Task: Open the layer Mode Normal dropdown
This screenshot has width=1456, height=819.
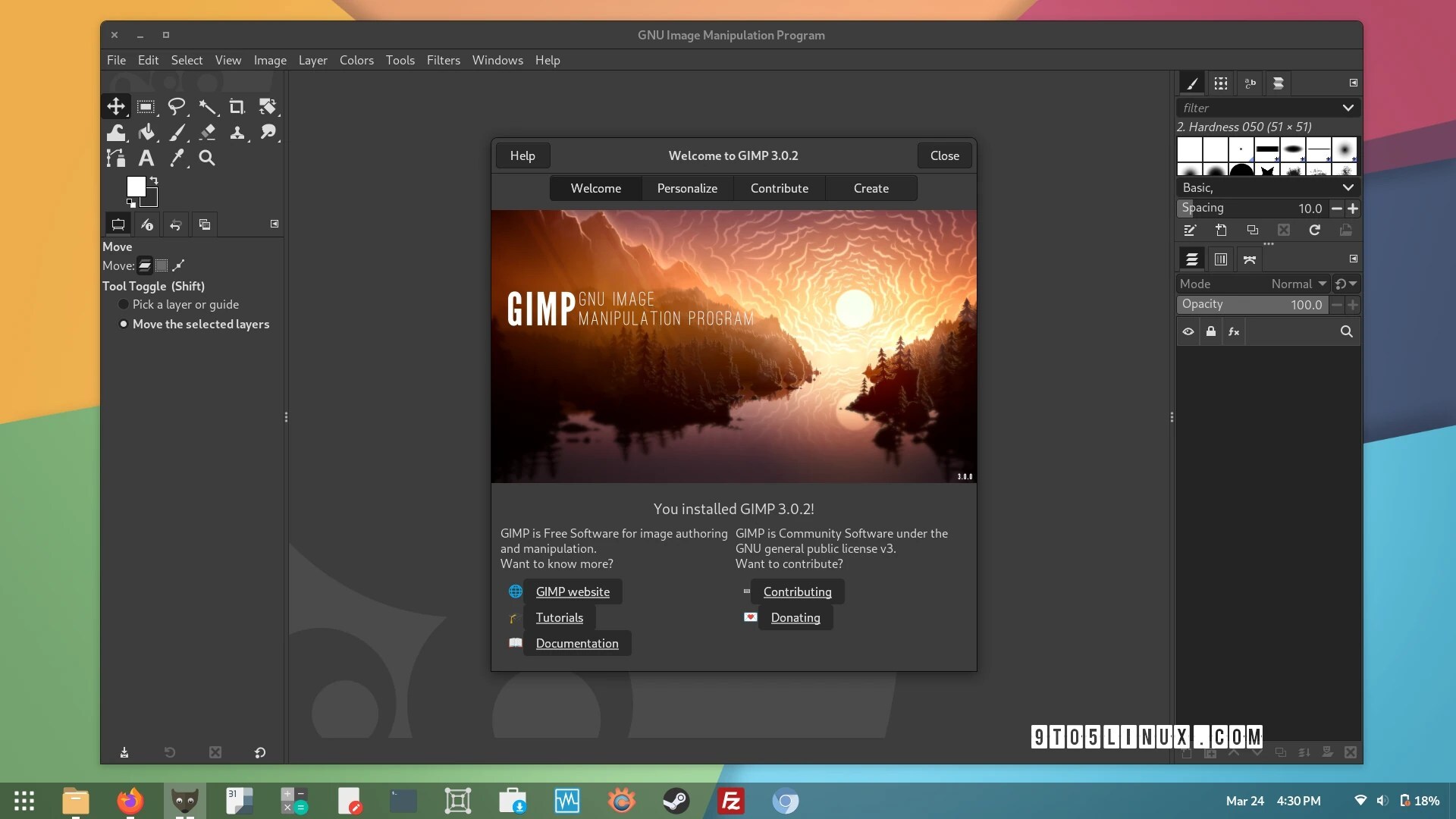Action: click(1299, 284)
